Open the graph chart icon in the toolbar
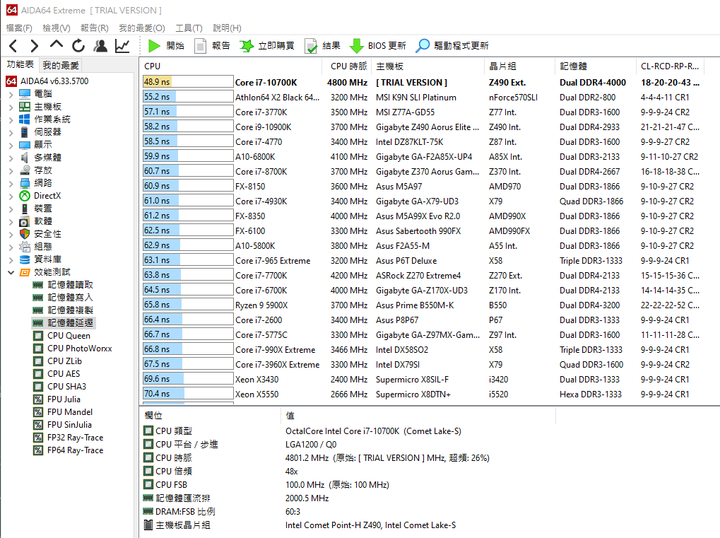This screenshot has height=538, width=720. click(x=122, y=46)
